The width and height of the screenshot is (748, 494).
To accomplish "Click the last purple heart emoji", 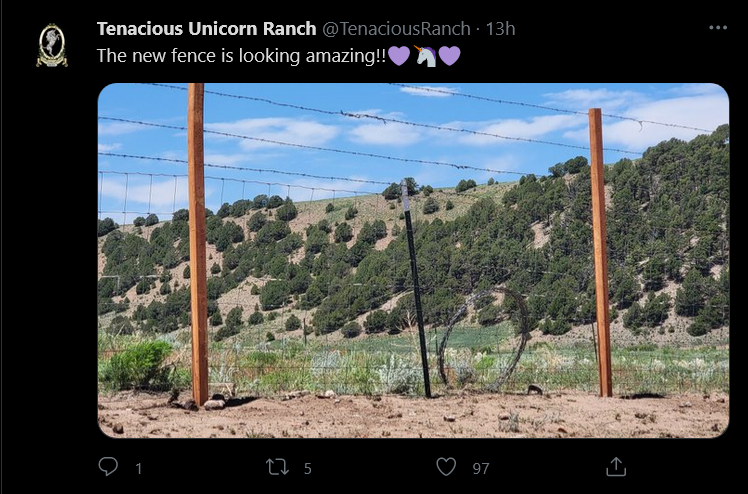I will coord(449,56).
